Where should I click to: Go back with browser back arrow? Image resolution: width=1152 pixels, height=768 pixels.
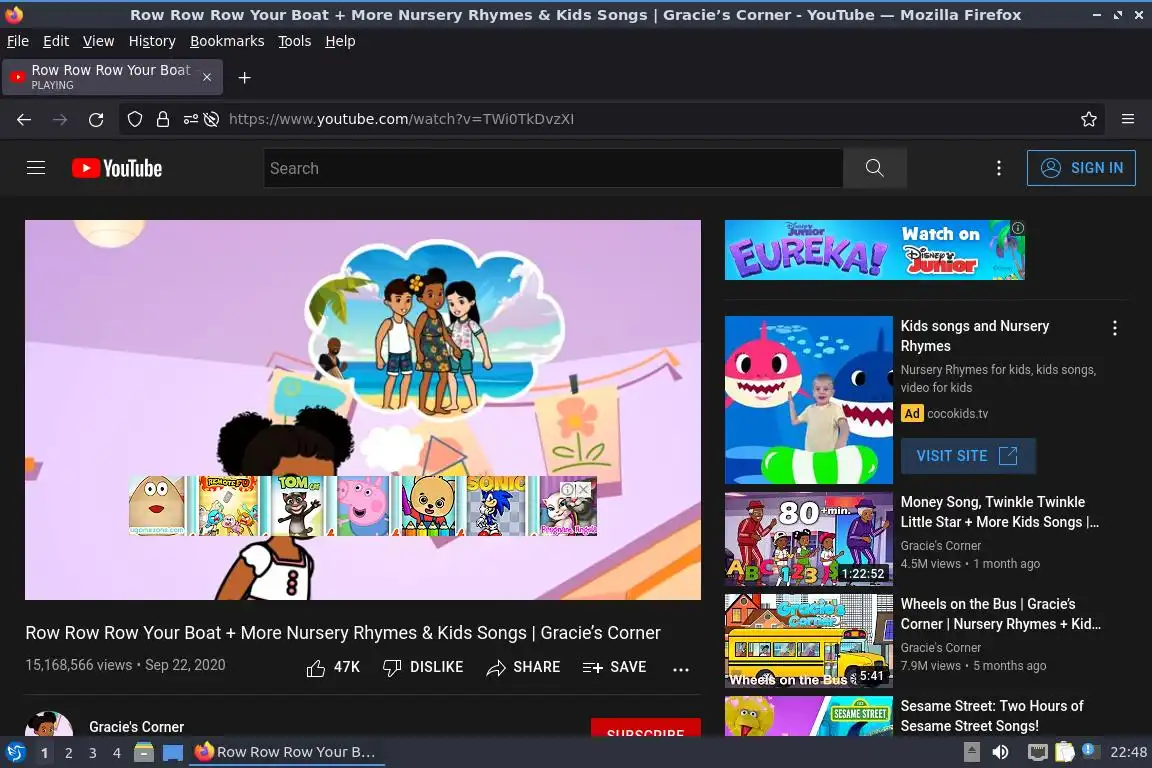(x=24, y=119)
